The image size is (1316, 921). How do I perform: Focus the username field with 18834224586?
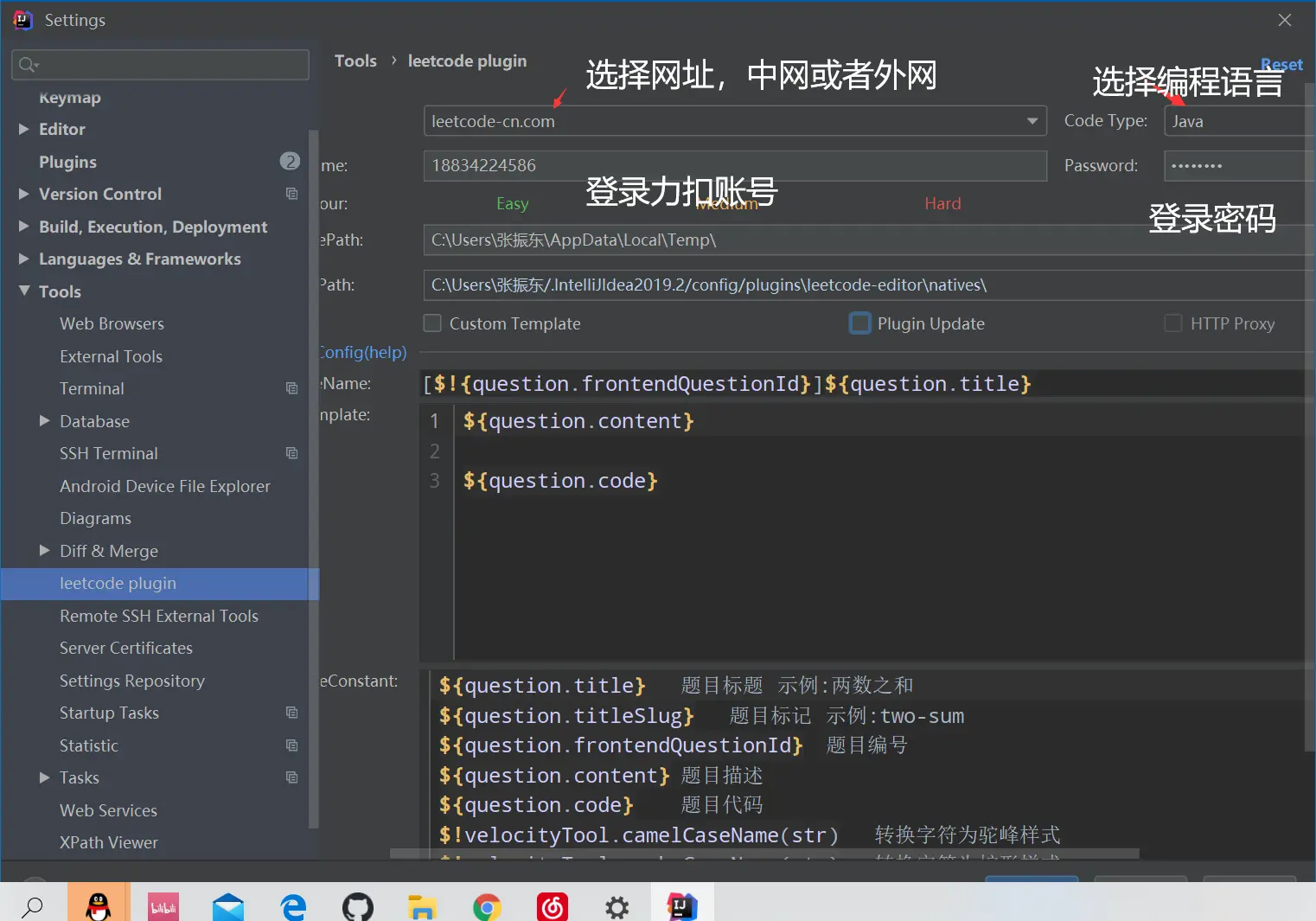coord(735,165)
